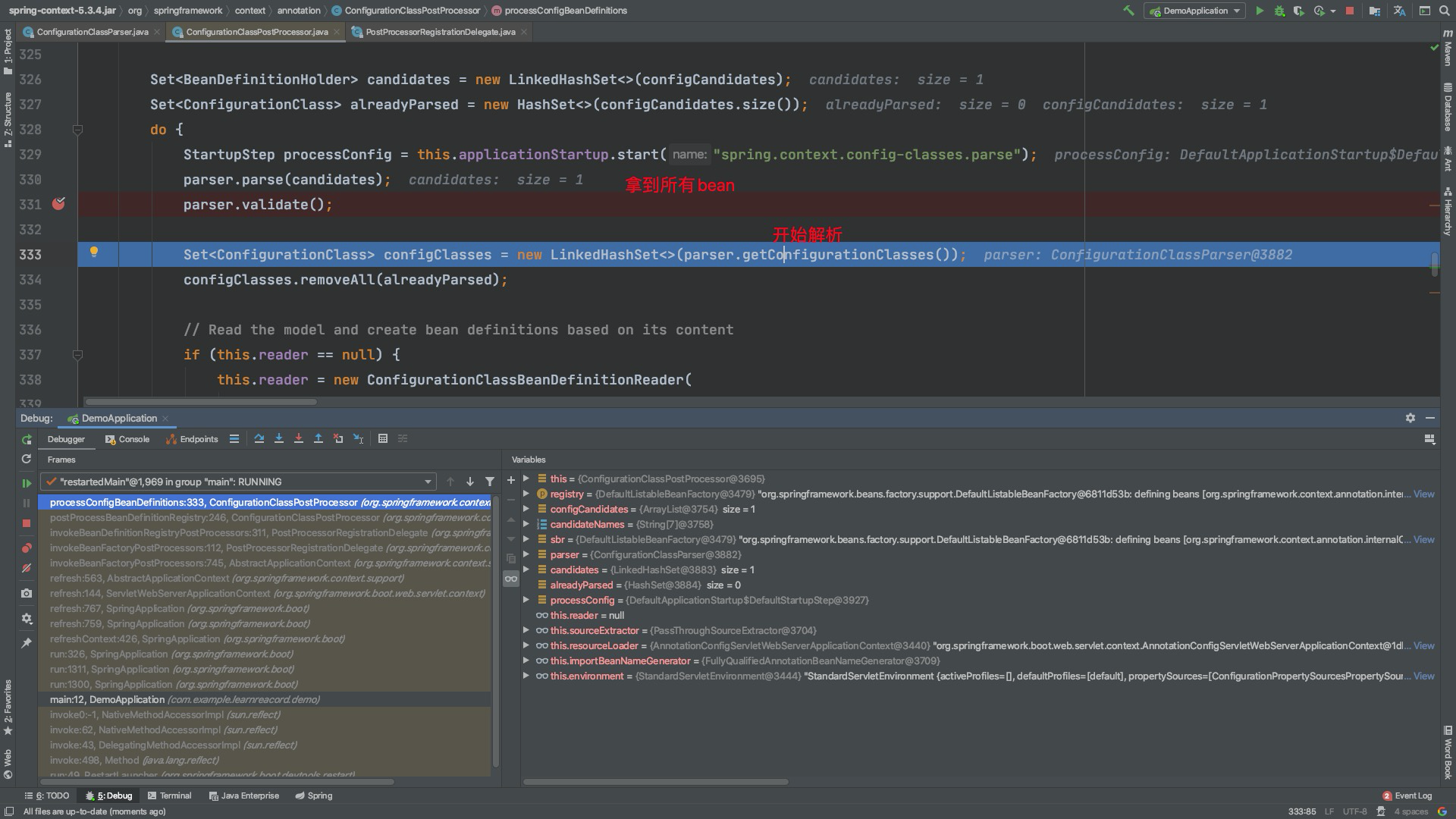Screen dimensions: 1456x819
Task: Click Resume Program in debug sidebar
Action: pos(27,483)
